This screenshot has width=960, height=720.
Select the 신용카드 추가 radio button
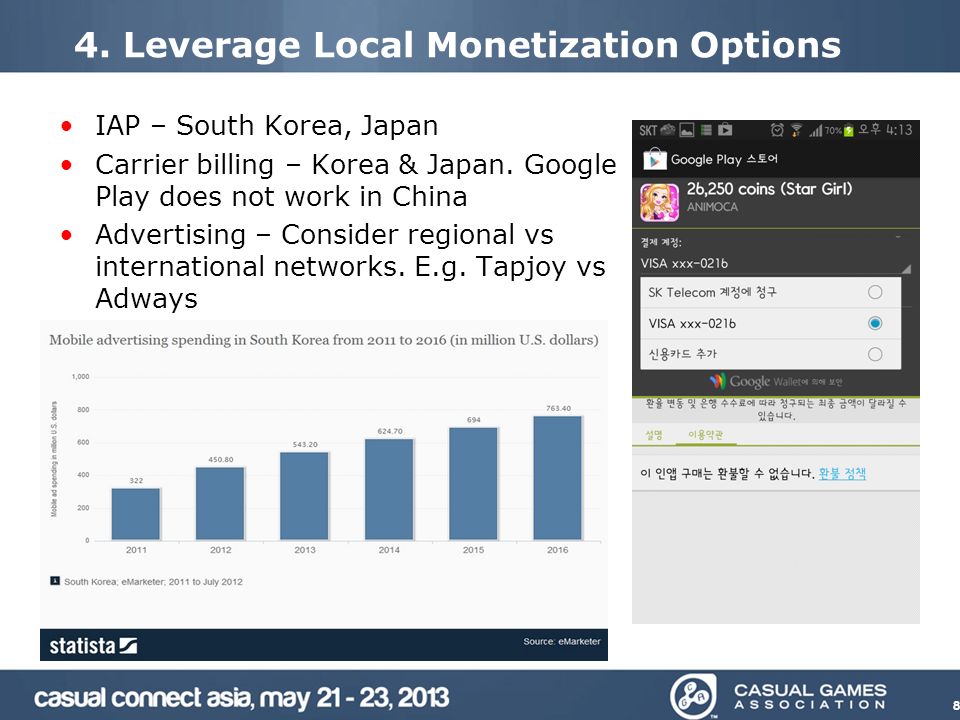coord(875,354)
